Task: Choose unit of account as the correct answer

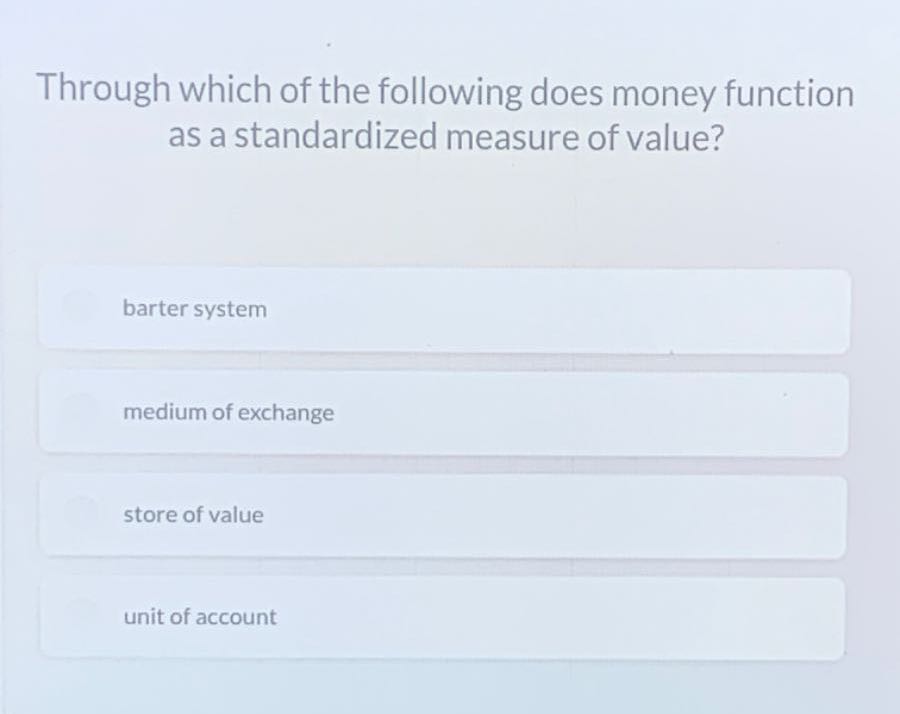Action: point(440,617)
